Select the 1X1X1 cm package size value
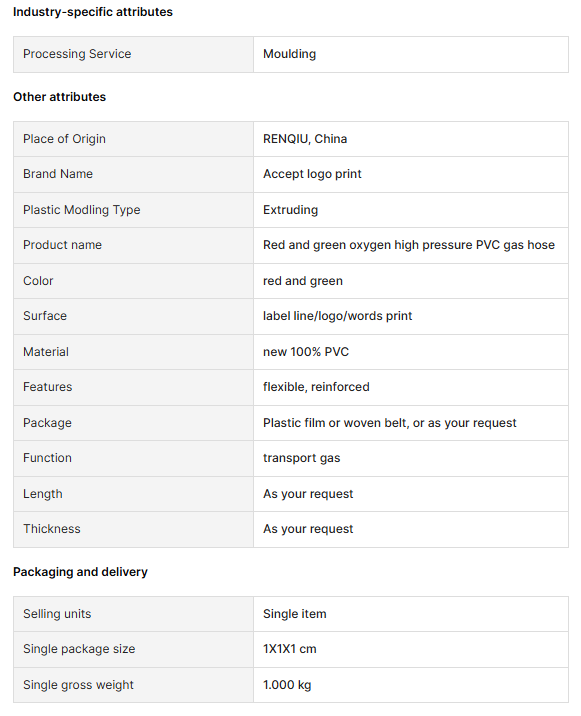Image resolution: width=581 pixels, height=716 pixels. [x=290, y=649]
